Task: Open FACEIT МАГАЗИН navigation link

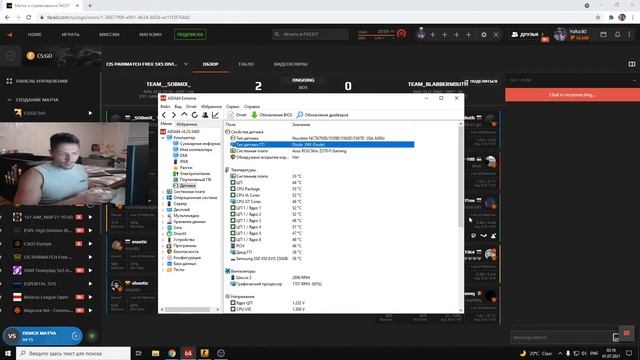Action: [x=150, y=35]
